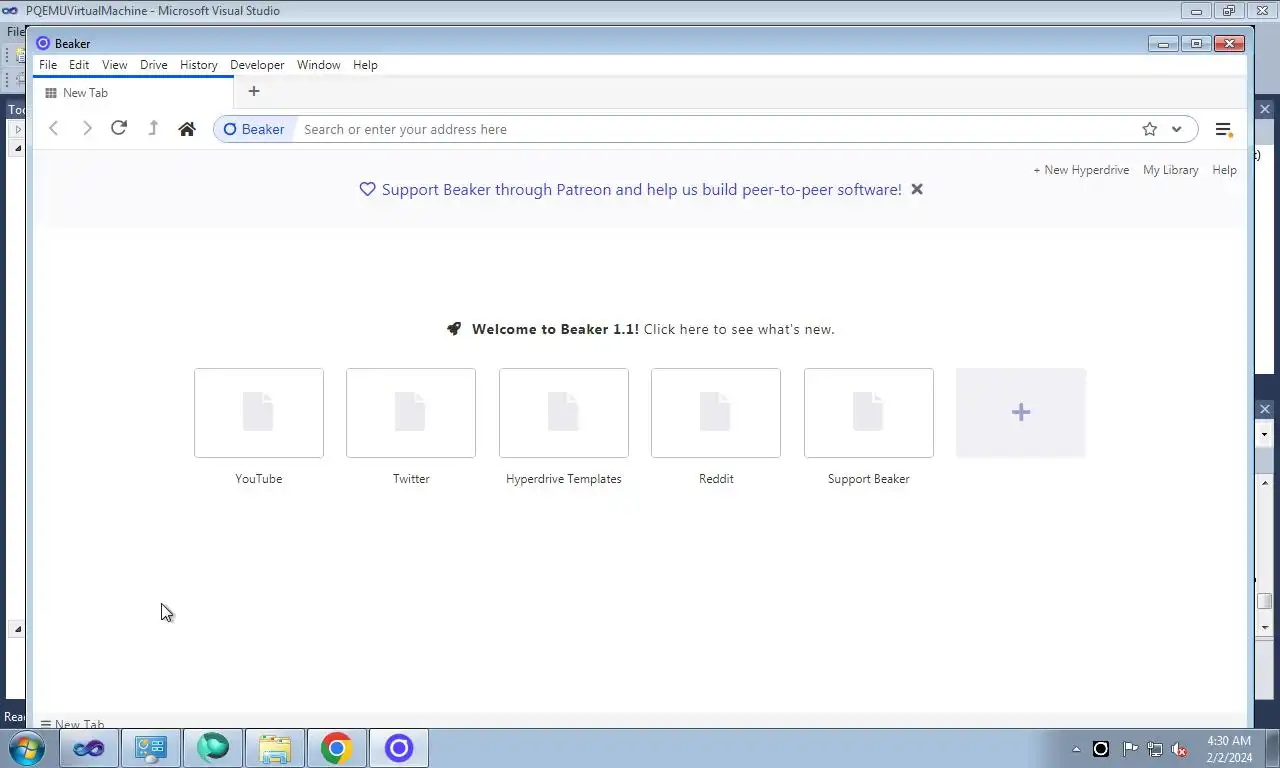Show hidden system tray icons arrow

point(1076,749)
